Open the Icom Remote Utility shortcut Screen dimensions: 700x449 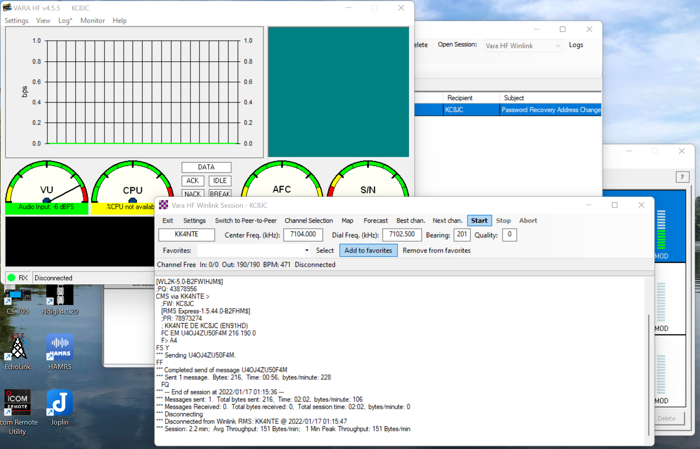click(x=17, y=412)
